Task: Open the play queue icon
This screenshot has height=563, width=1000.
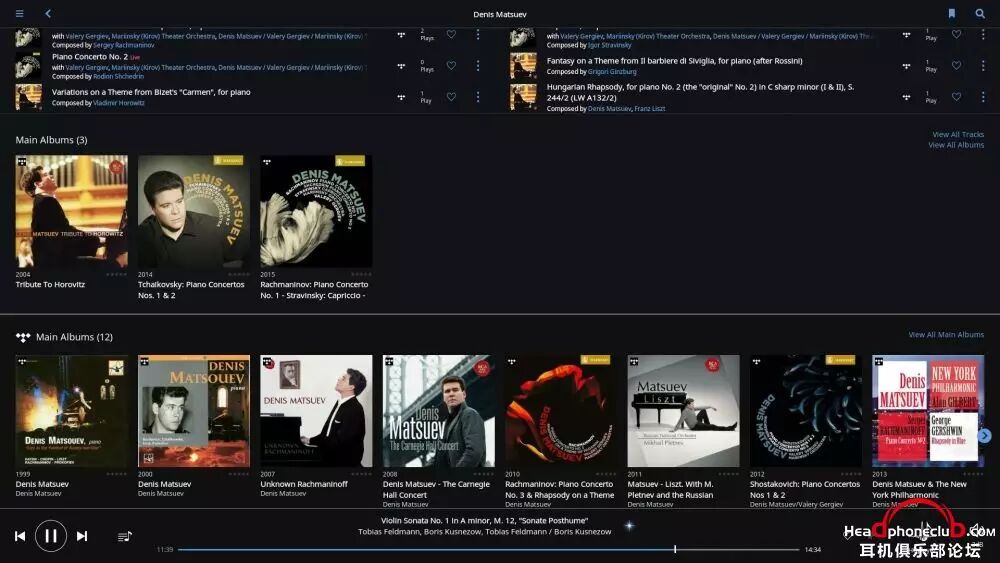Action: [x=125, y=536]
